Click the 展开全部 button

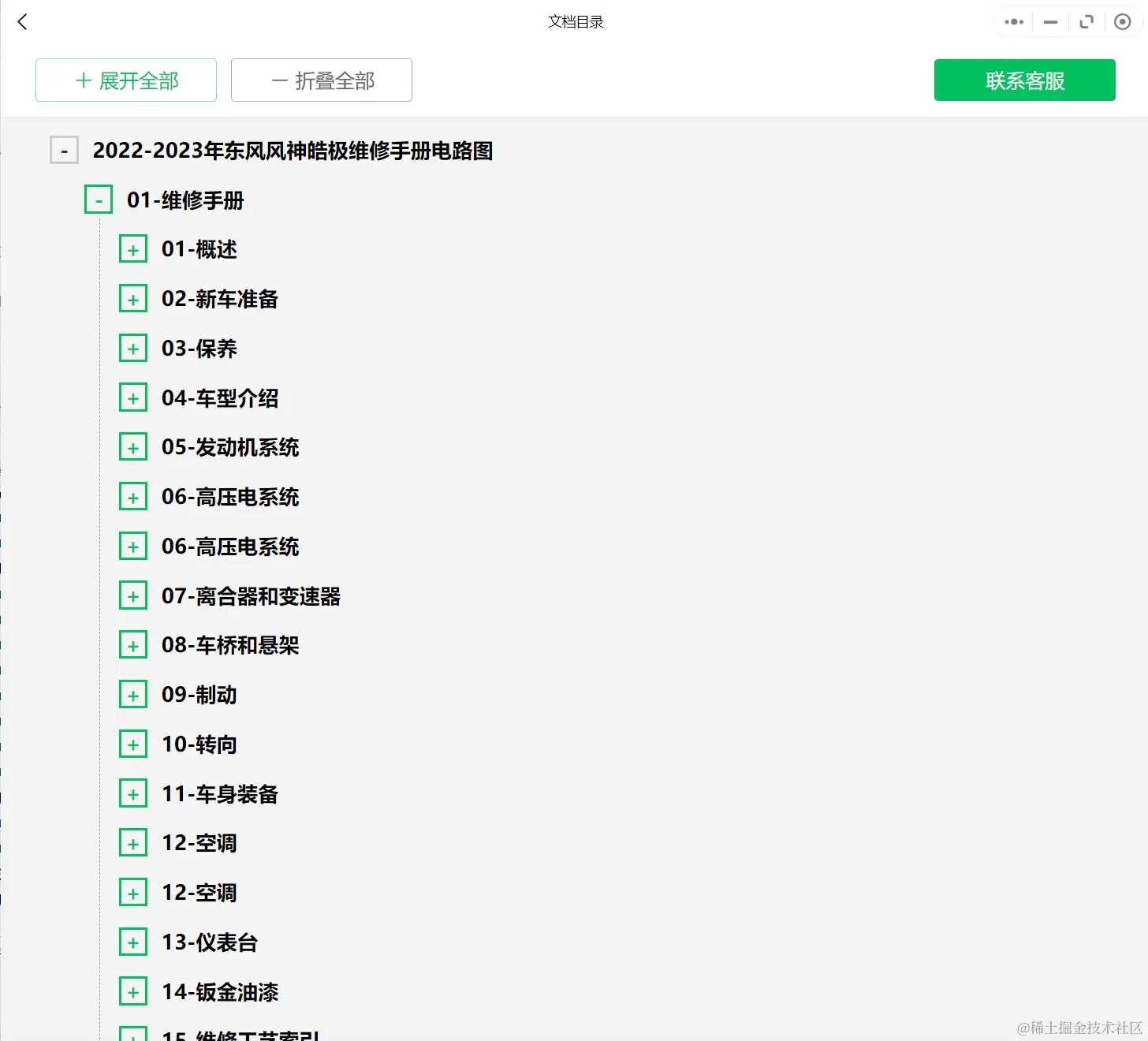125,80
